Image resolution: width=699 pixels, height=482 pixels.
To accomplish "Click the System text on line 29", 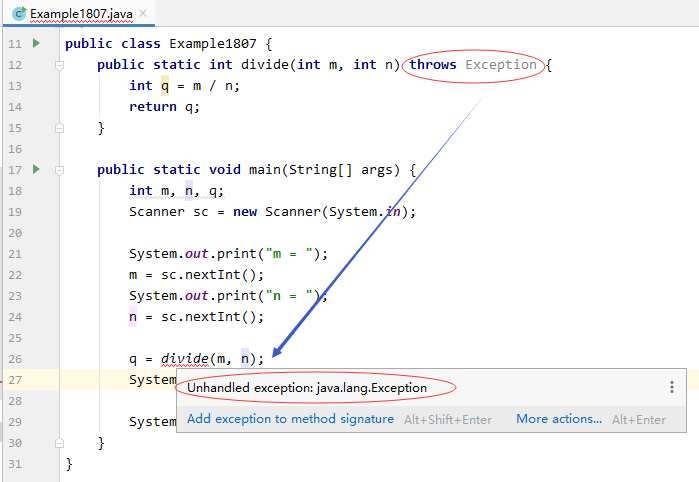I will (153, 422).
